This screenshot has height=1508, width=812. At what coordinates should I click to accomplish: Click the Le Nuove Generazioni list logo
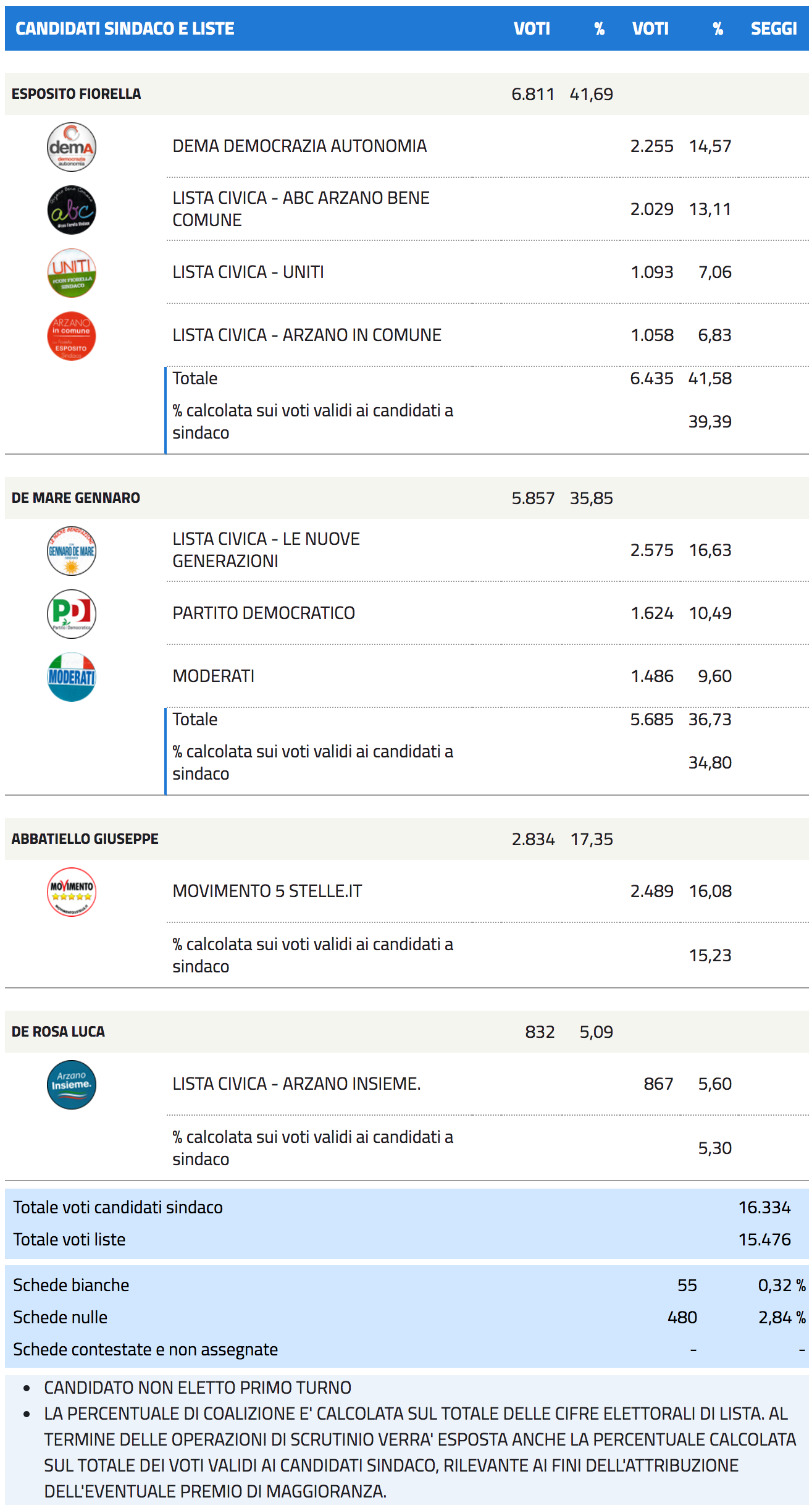click(72, 551)
